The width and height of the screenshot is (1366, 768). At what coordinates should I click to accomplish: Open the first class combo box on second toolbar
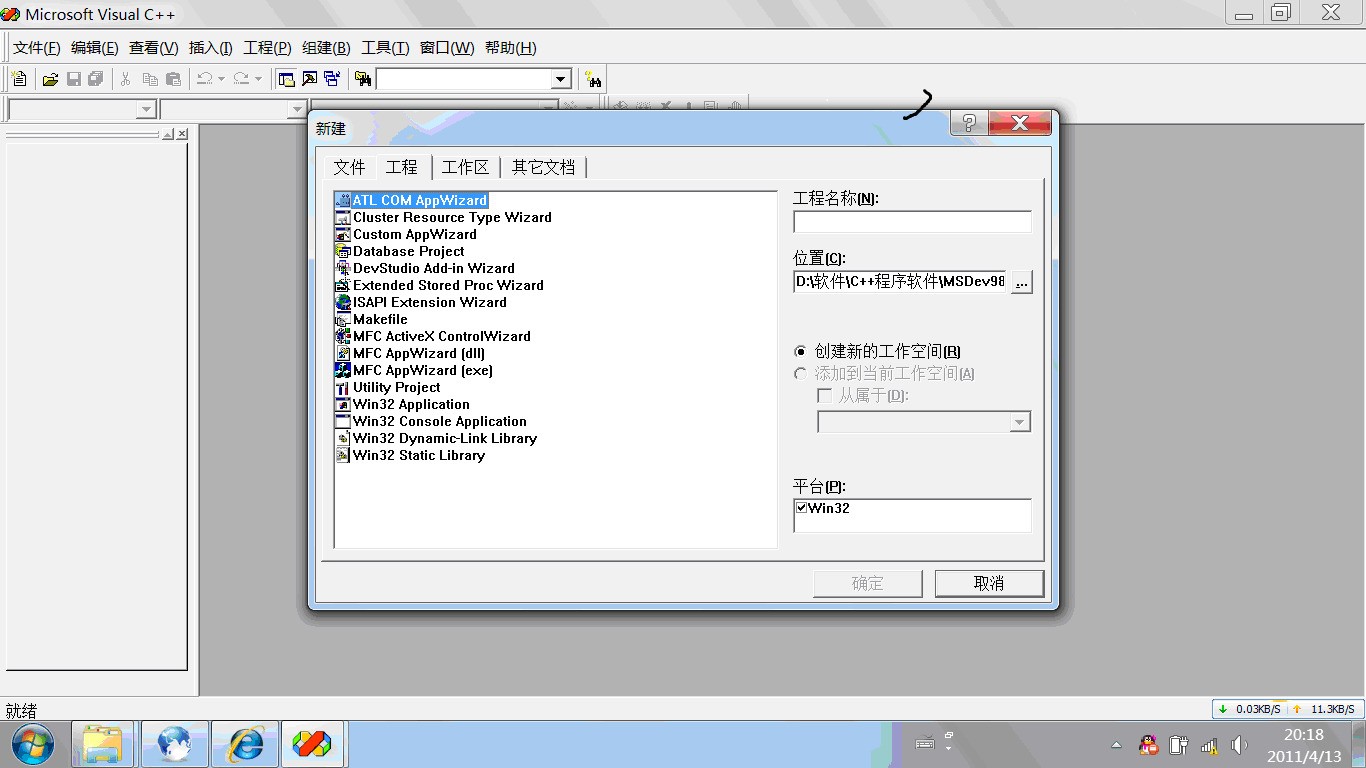[x=82, y=109]
